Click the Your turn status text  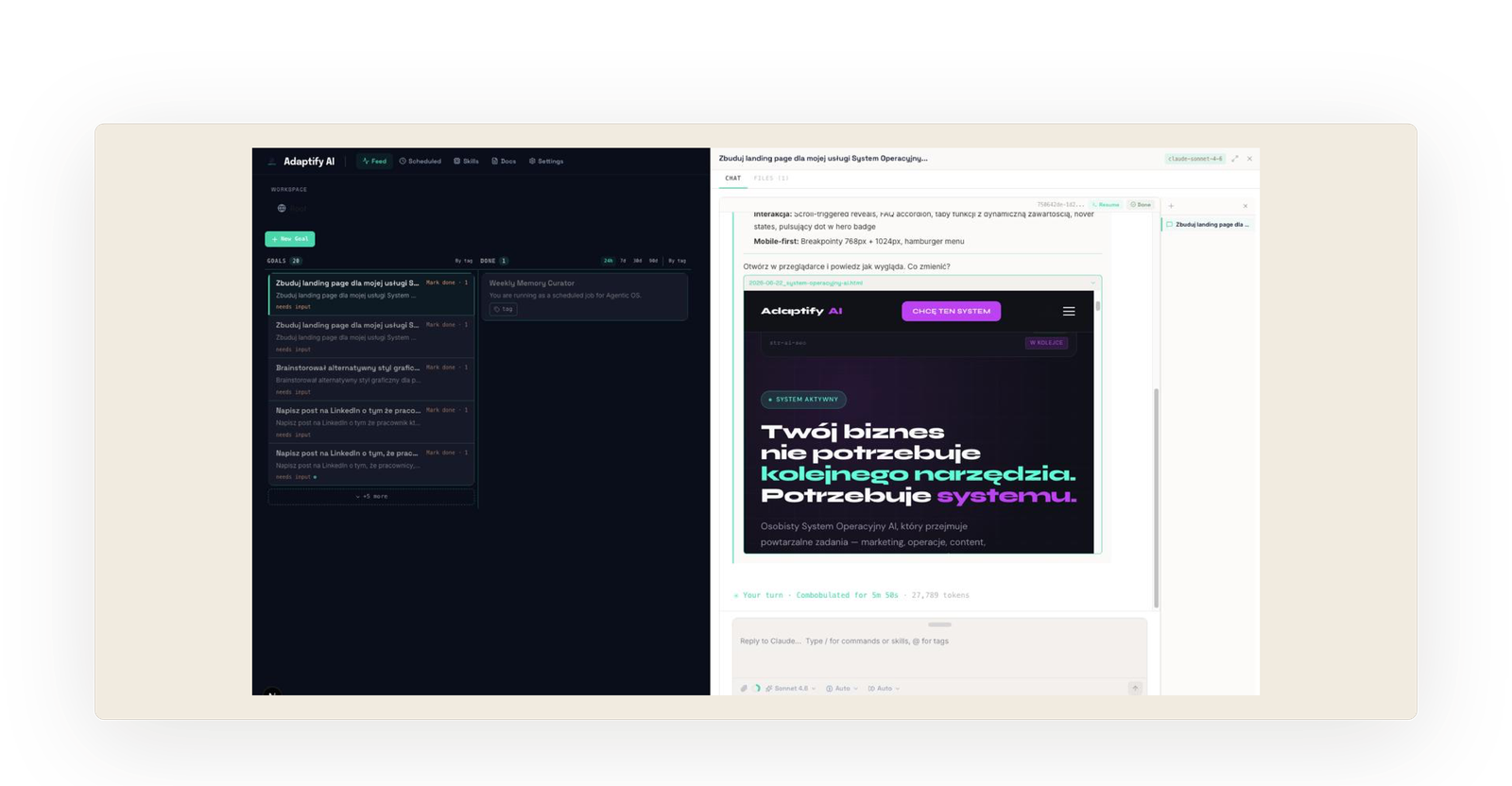(763, 595)
